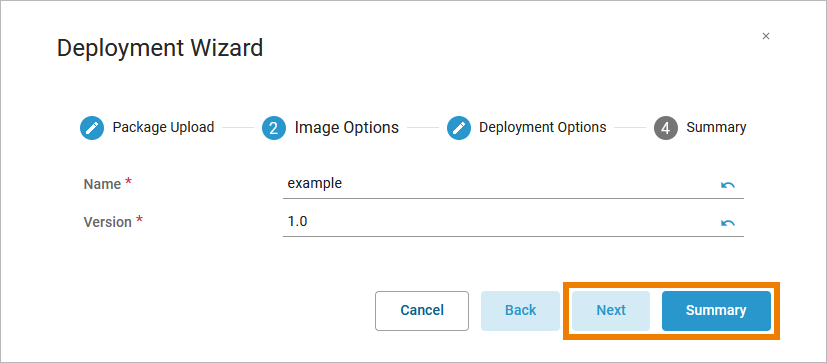Select the step 4 Summary circle
This screenshot has width=827, height=363.
point(666,128)
